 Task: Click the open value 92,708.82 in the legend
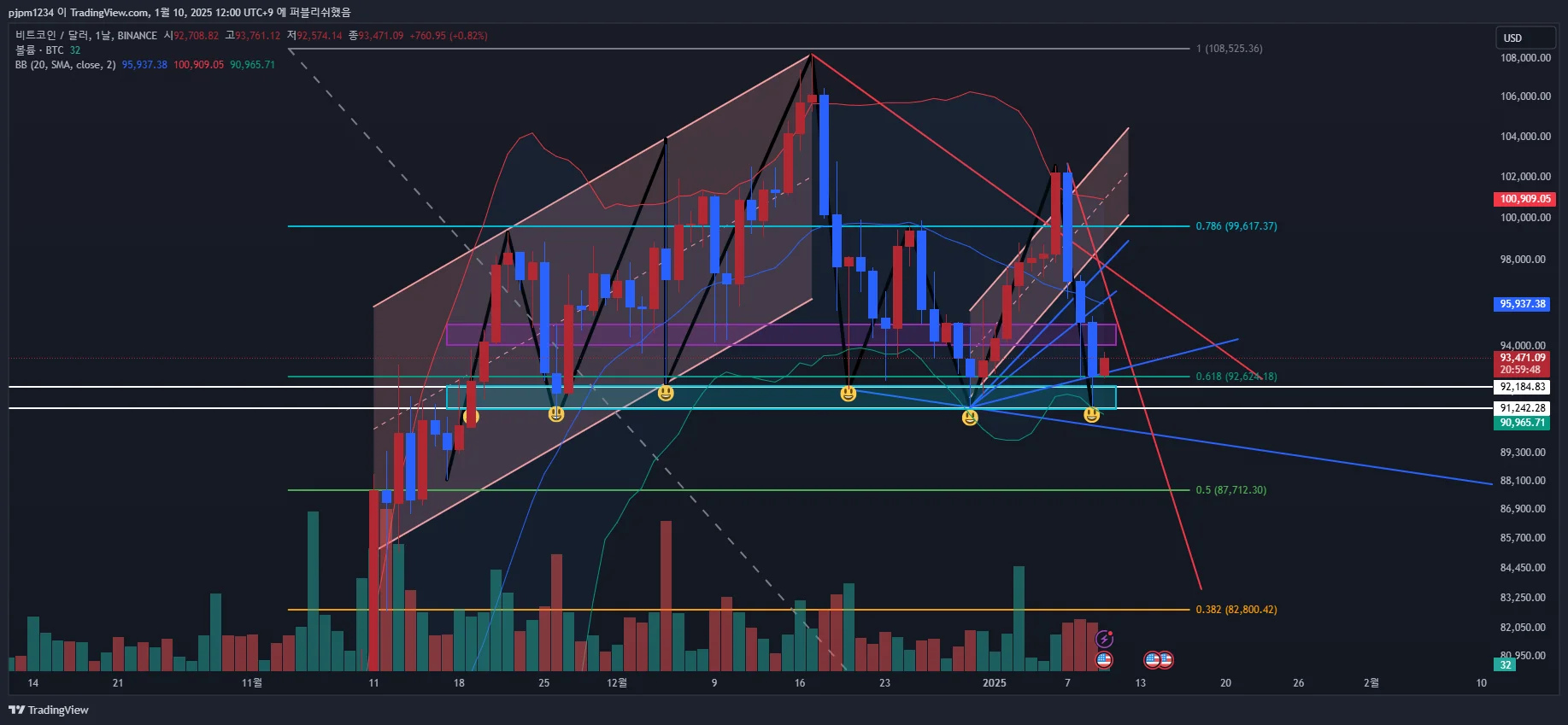[196, 36]
